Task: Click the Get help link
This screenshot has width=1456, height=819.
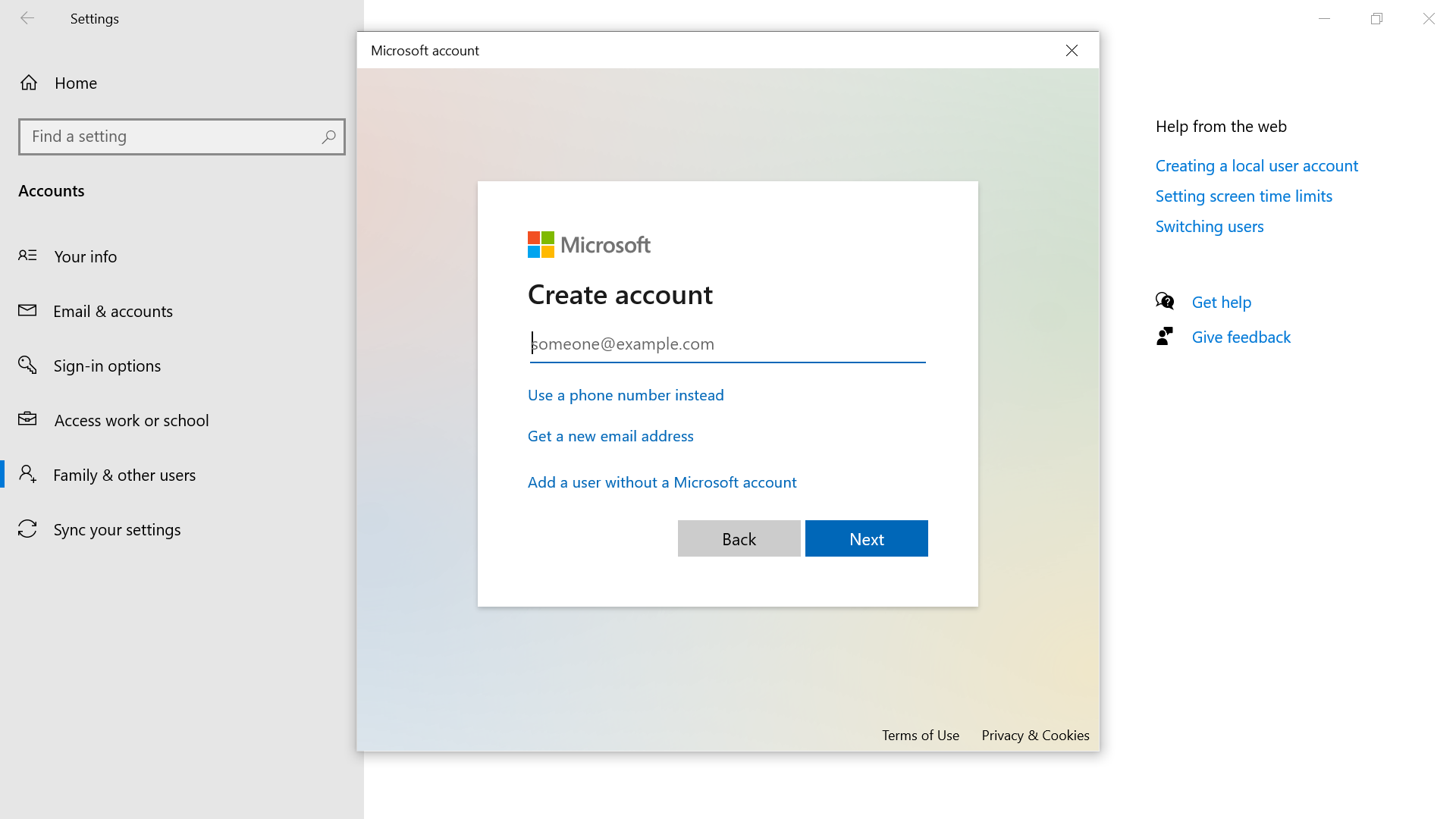Action: click(x=1222, y=302)
